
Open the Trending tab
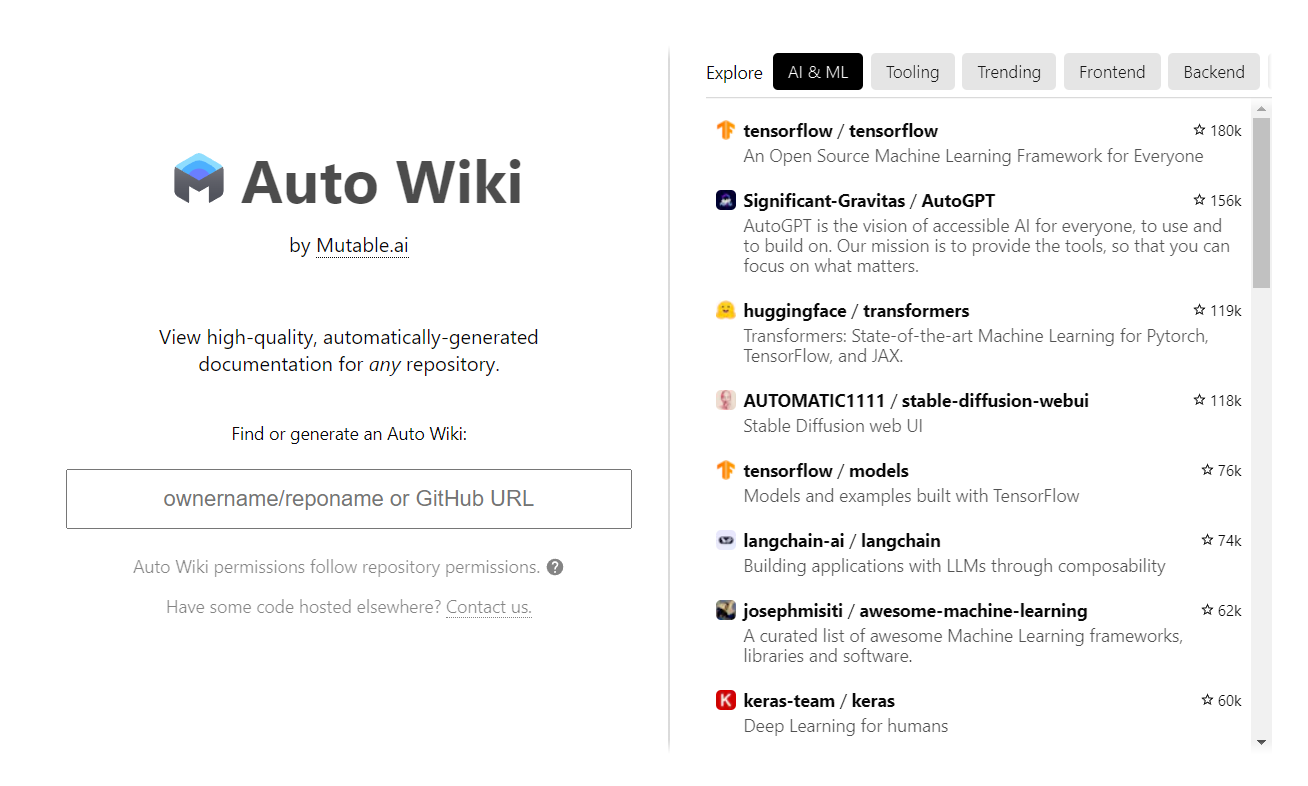click(x=1008, y=71)
